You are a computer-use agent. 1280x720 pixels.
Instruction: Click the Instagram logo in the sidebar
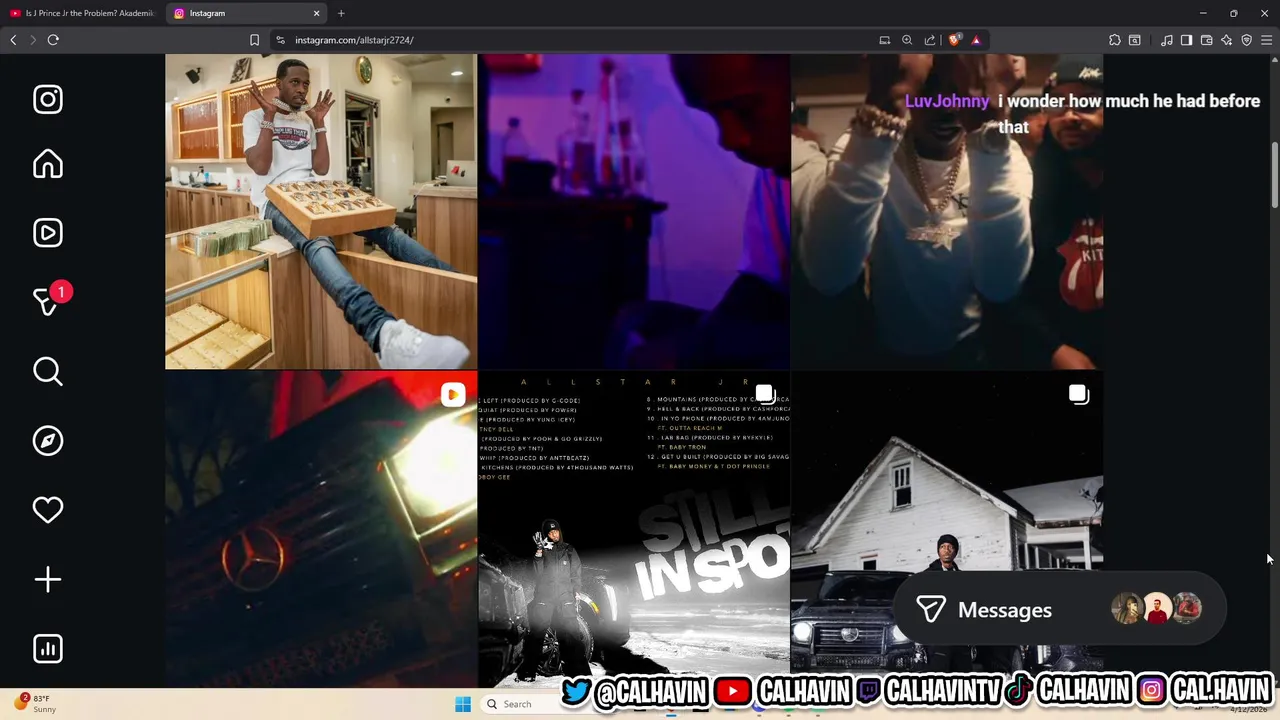[48, 99]
